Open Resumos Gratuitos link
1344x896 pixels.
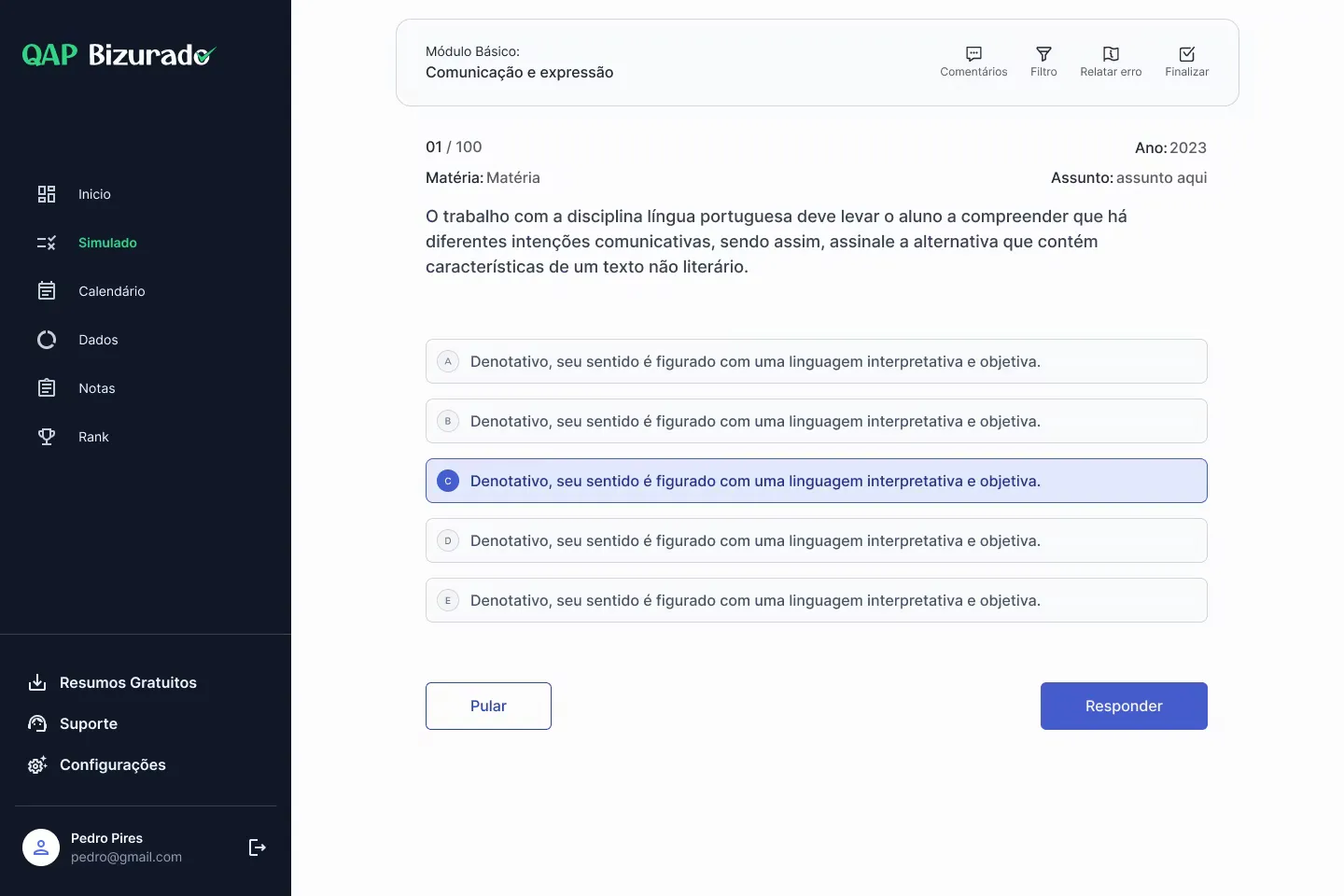tap(128, 682)
